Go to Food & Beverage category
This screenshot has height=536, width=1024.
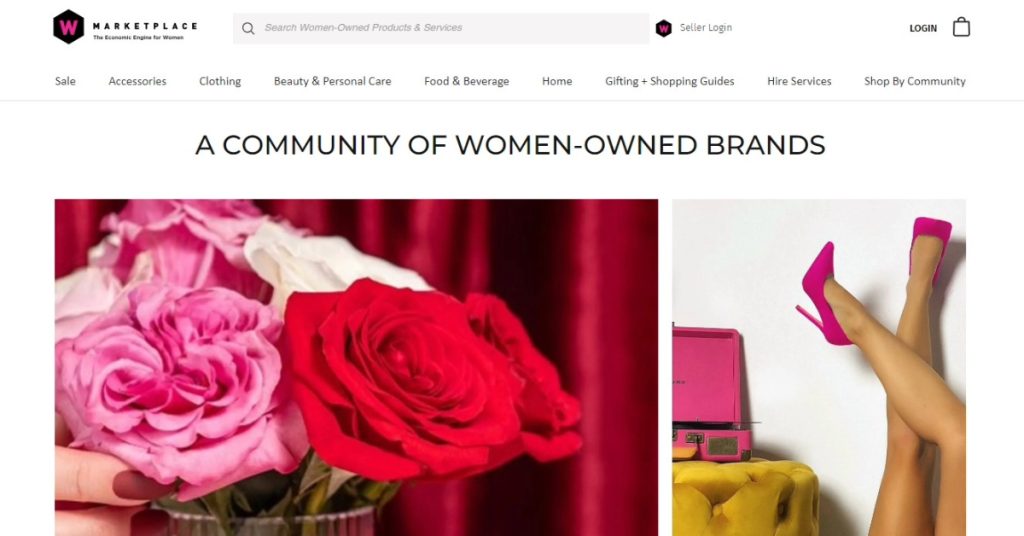[x=466, y=81]
